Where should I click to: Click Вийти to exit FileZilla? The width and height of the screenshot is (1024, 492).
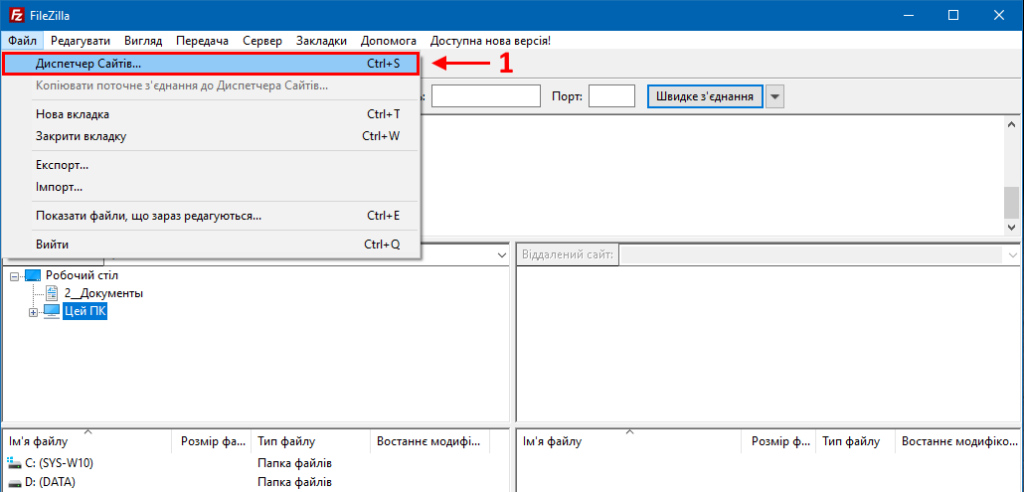tap(52, 244)
